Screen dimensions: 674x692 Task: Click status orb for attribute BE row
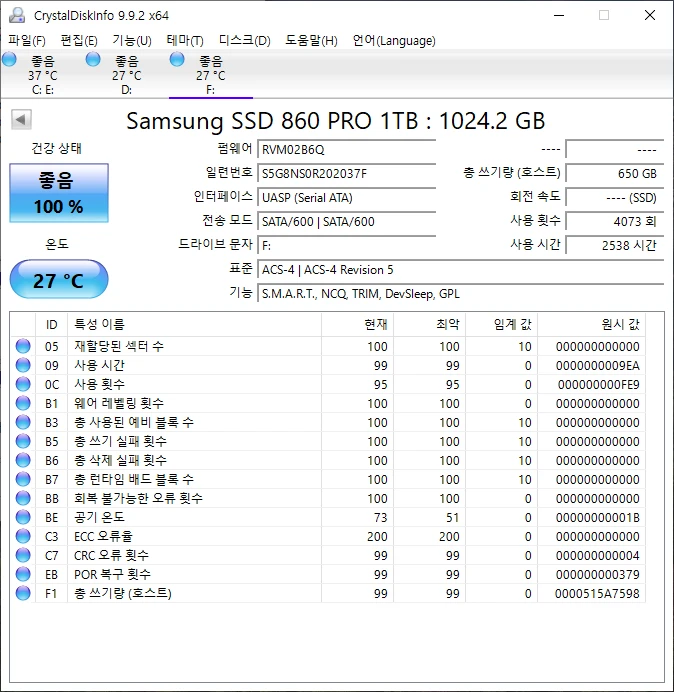coord(23,517)
